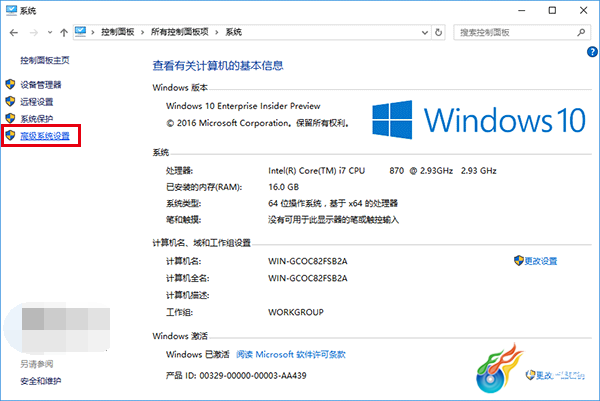
Task: Click the magnifier search icon
Action: [581, 33]
